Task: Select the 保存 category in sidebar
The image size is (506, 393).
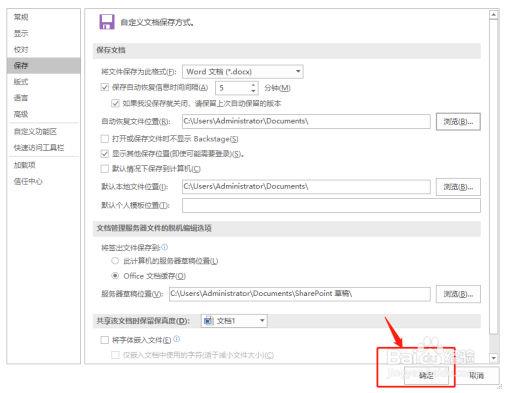Action: click(43, 65)
